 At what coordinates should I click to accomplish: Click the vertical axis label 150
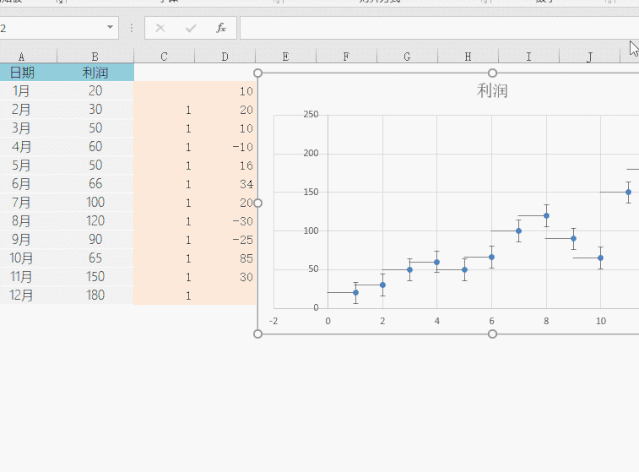point(311,192)
